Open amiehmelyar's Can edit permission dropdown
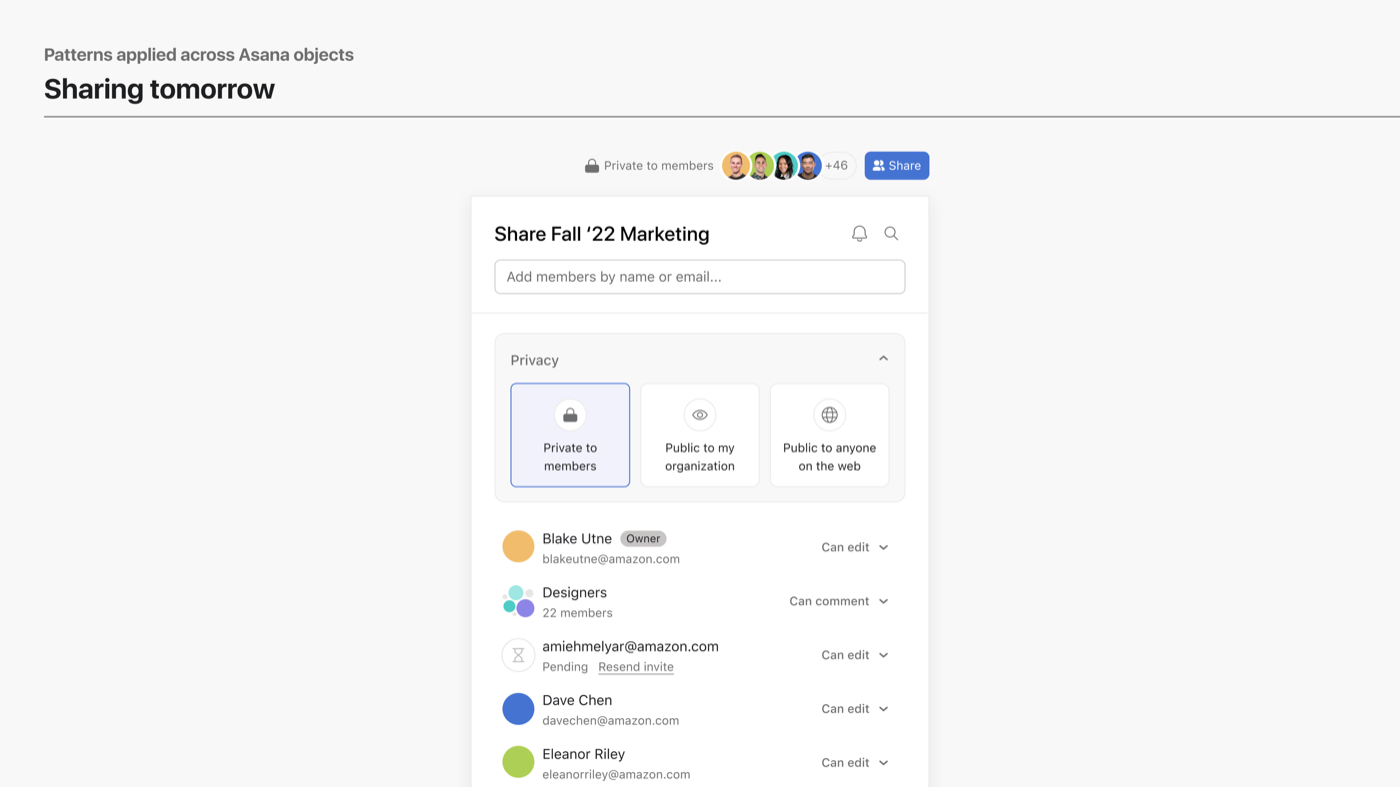The width and height of the screenshot is (1400, 787). [855, 655]
